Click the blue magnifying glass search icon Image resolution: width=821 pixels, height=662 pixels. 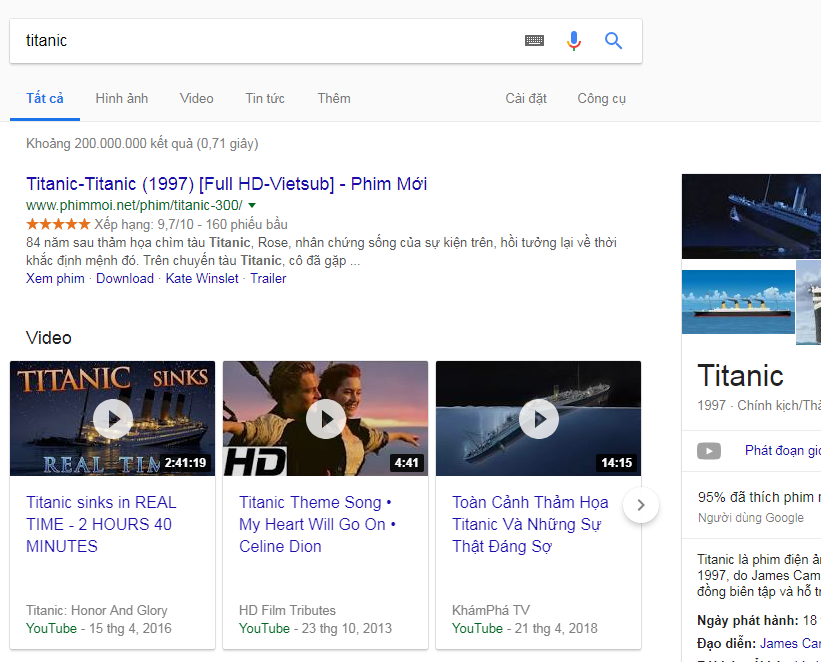coord(614,41)
